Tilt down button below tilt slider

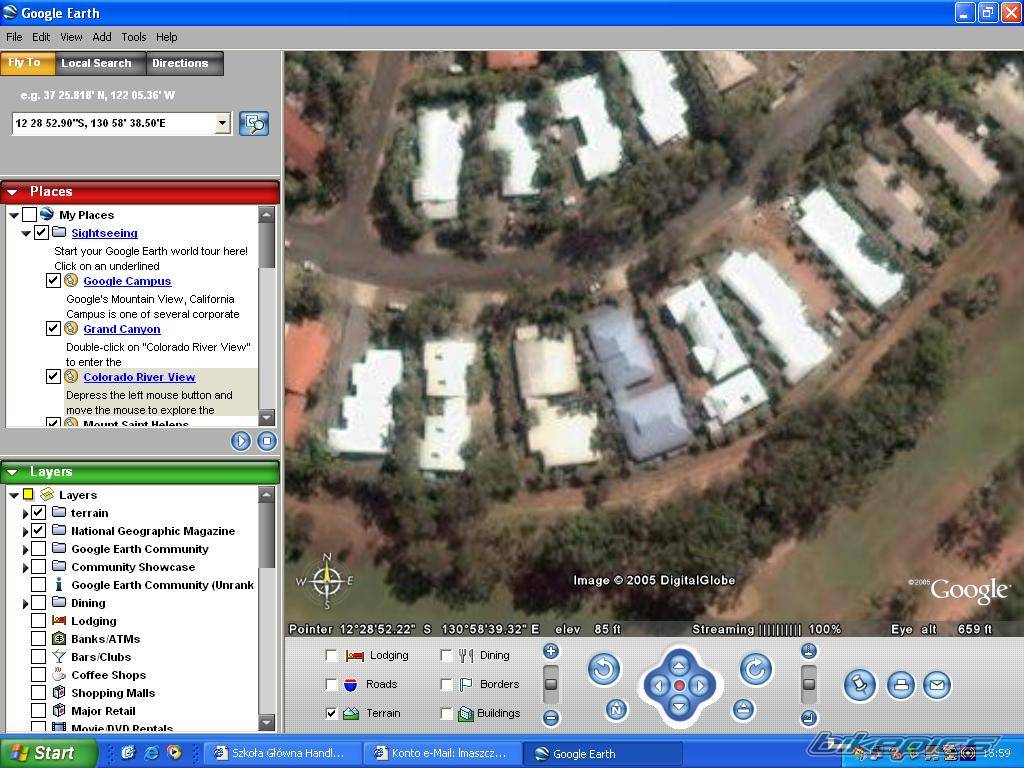[808, 718]
